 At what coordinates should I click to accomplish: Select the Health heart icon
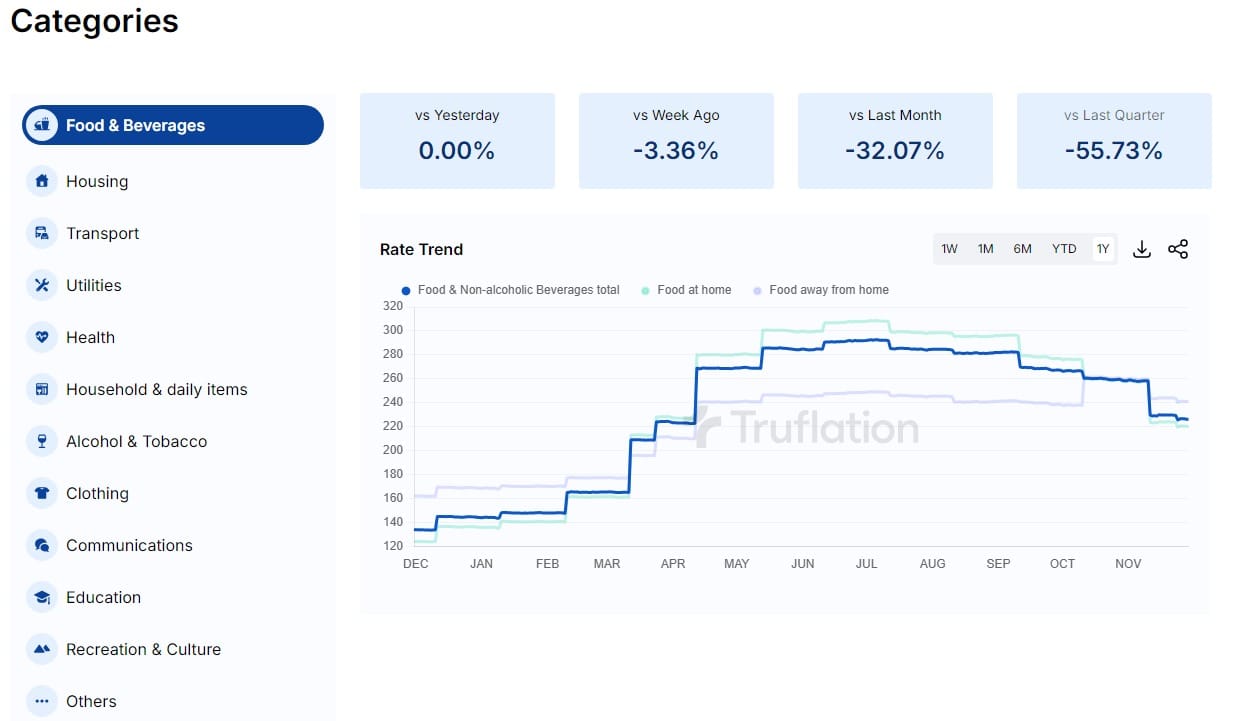coord(42,337)
